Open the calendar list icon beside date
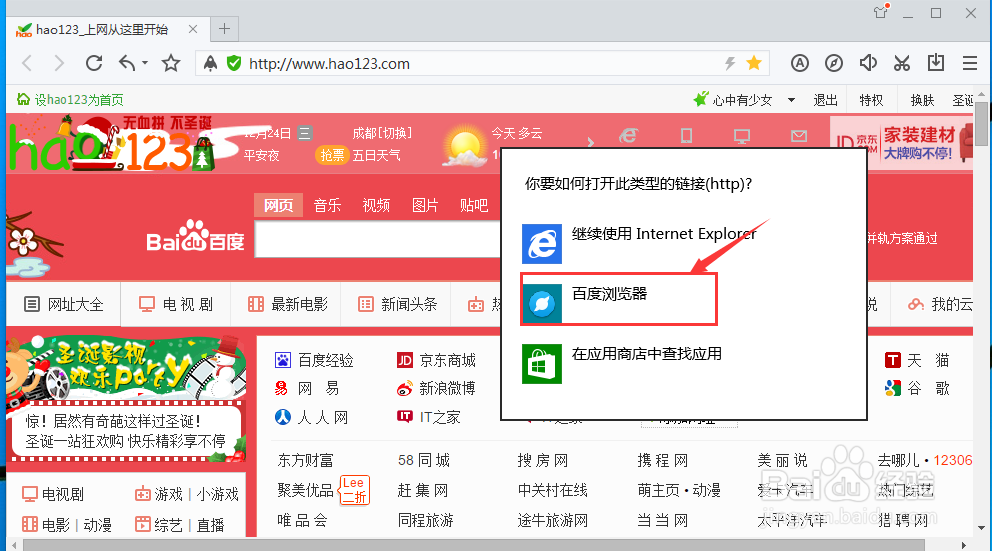This screenshot has height=551, width=992. point(304,133)
